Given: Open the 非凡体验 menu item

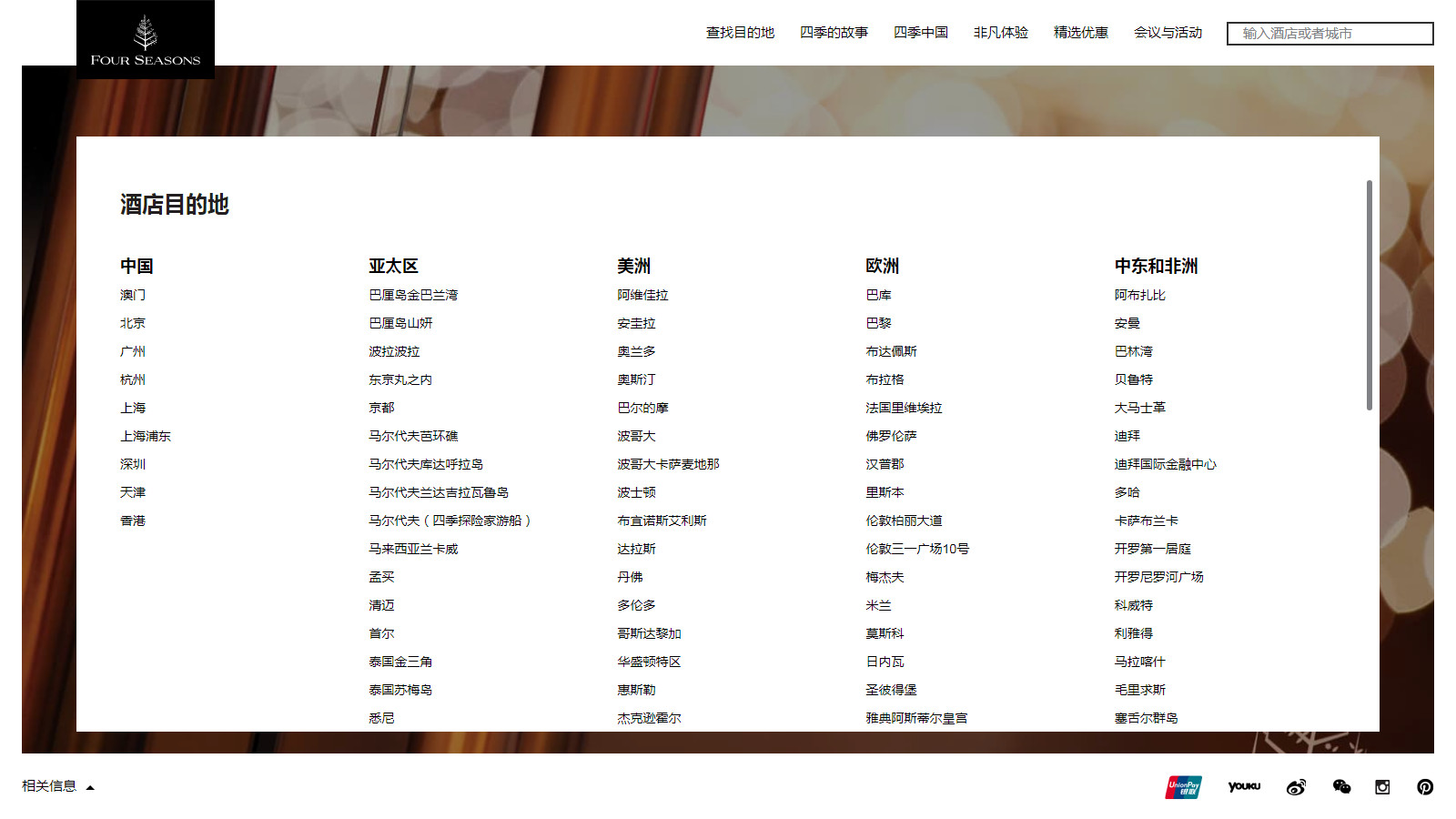Looking at the screenshot, I should tap(1000, 33).
